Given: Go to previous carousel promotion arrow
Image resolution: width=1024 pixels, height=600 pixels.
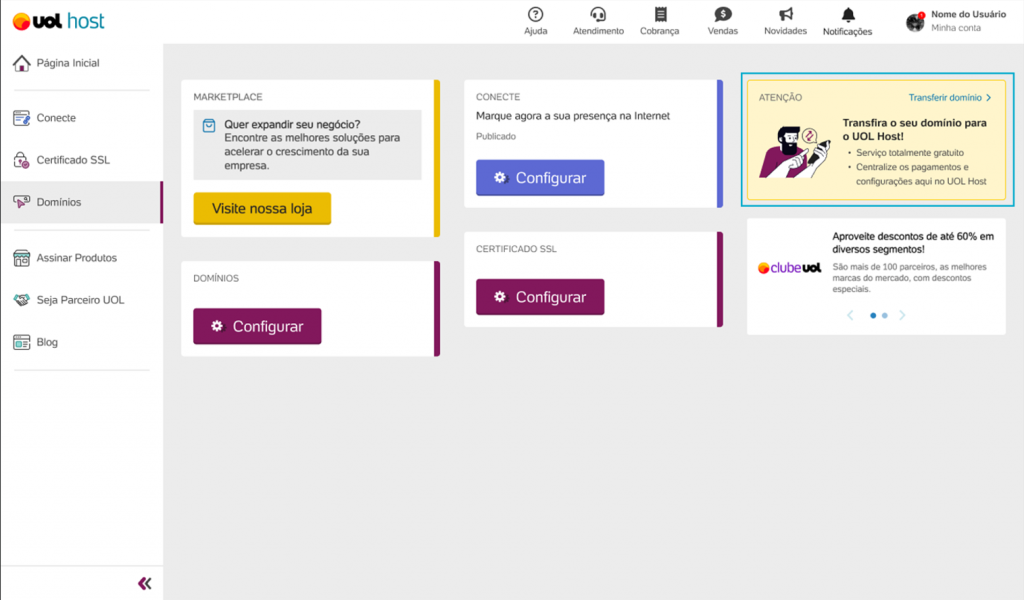Looking at the screenshot, I should coord(850,315).
